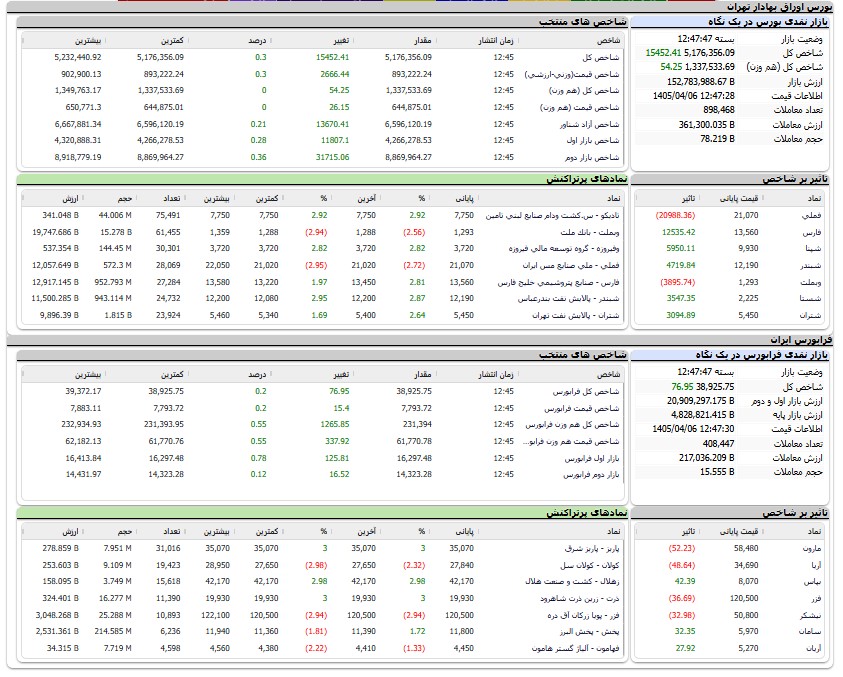Viewport: 843px width, 677px height.
Task: Open symbol نادیکو - س.کشت ودام صنایع لبنی تامین
Action: point(552,216)
